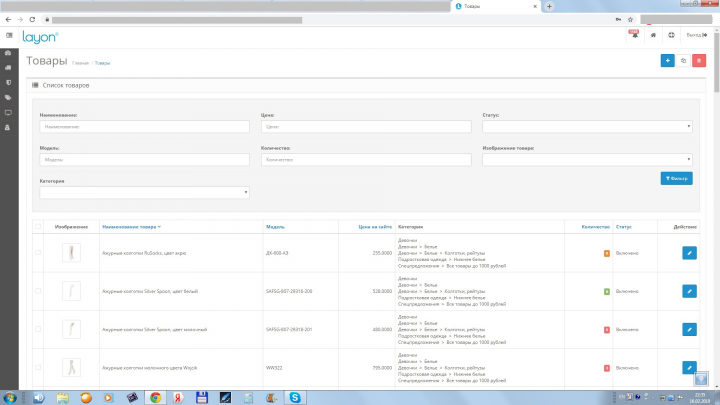Sort by Наименование товара column

131,227
